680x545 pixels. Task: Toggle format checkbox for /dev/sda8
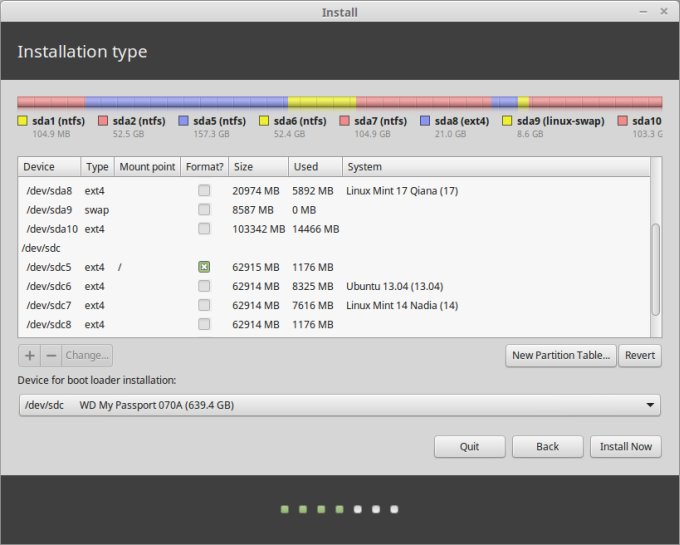click(204, 190)
